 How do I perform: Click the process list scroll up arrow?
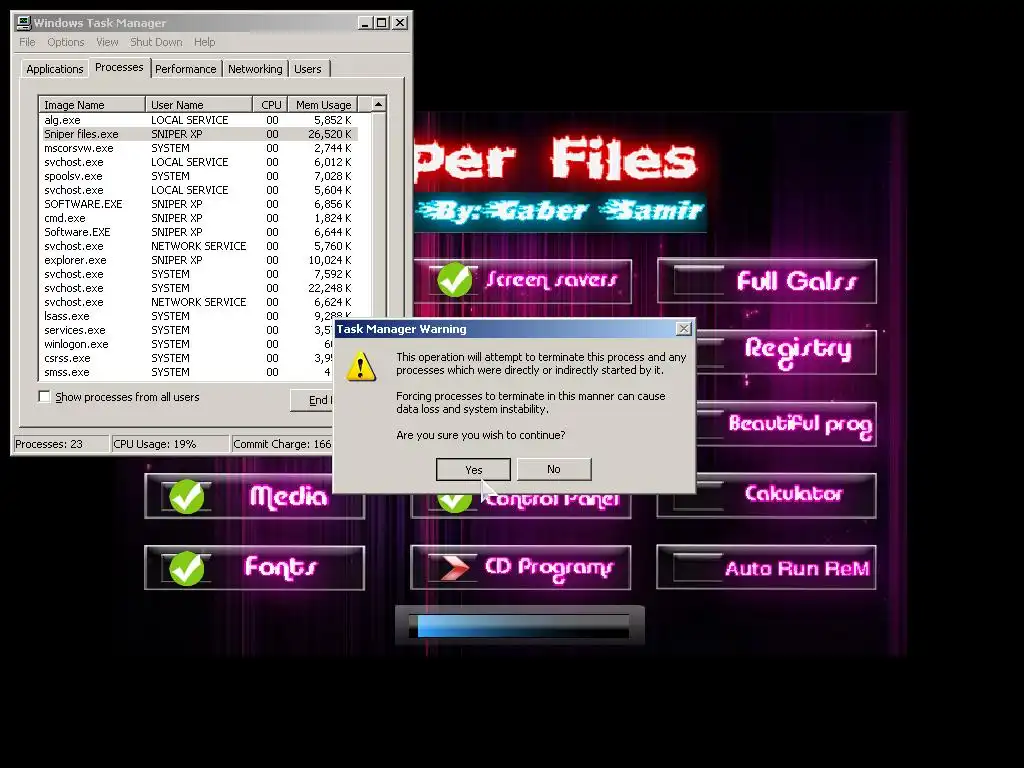pyautogui.click(x=378, y=104)
